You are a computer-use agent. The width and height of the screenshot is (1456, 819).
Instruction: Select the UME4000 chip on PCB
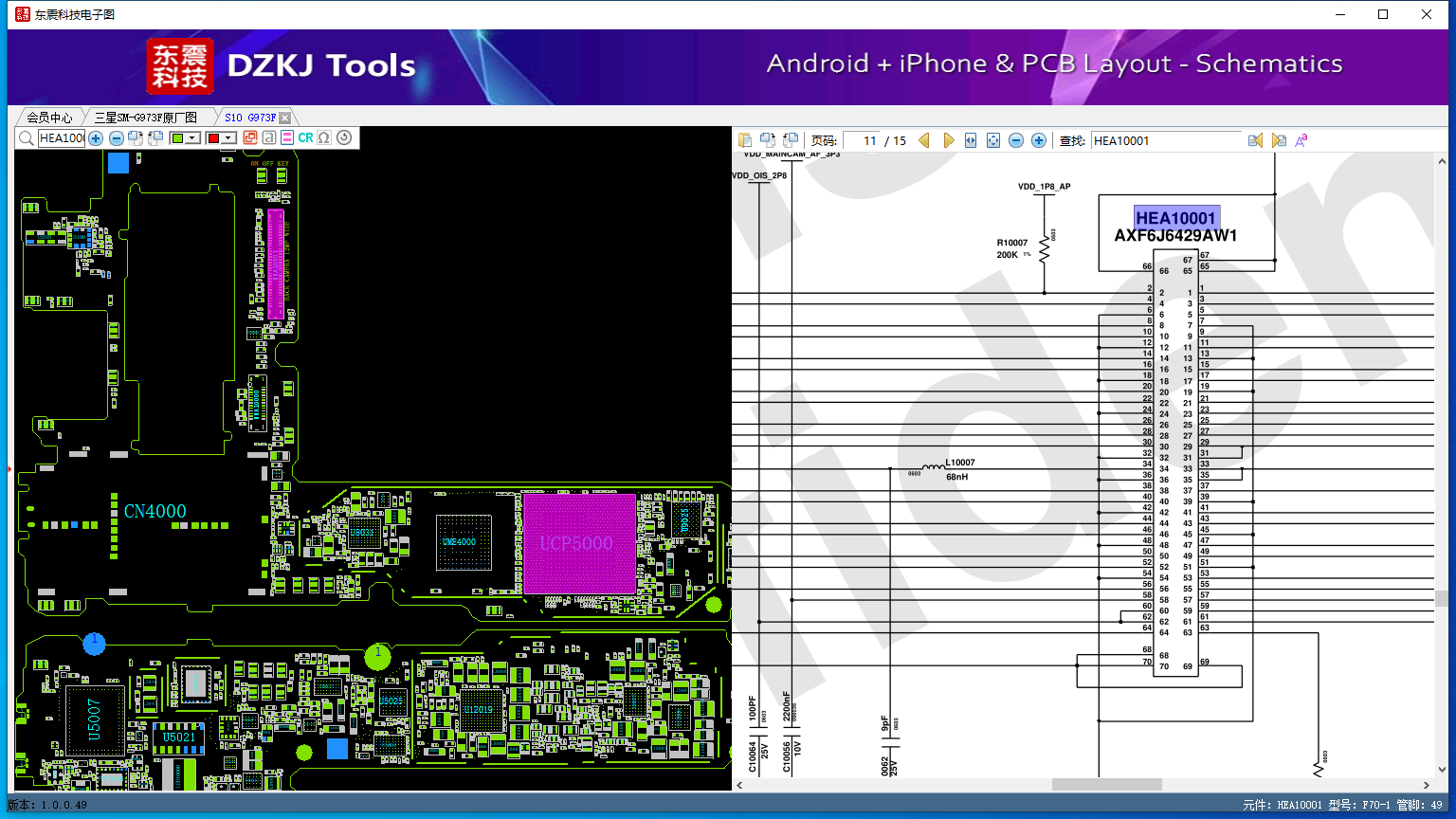(x=463, y=542)
